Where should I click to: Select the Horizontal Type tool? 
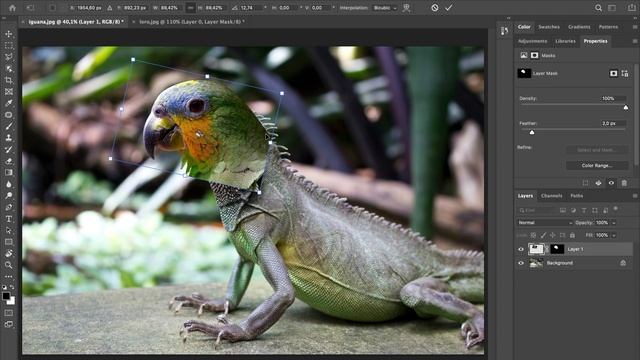coord(9,219)
